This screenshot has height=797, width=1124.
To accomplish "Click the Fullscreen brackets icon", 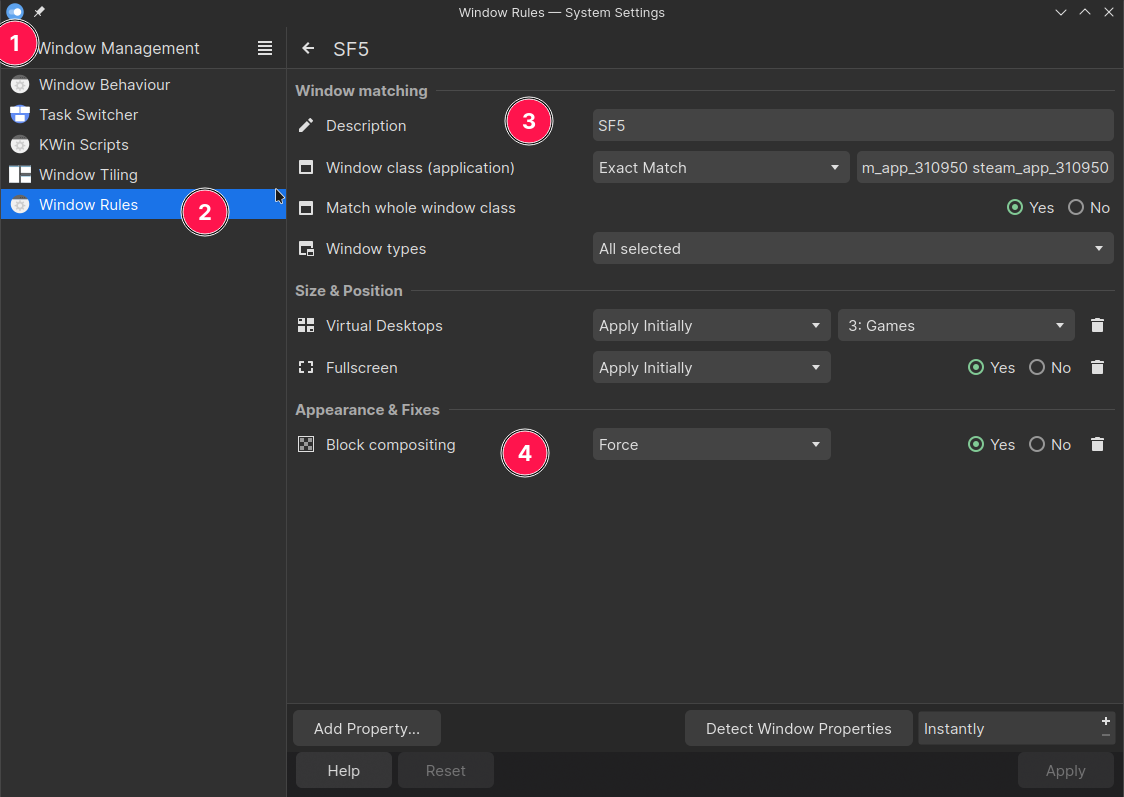I will [x=306, y=367].
